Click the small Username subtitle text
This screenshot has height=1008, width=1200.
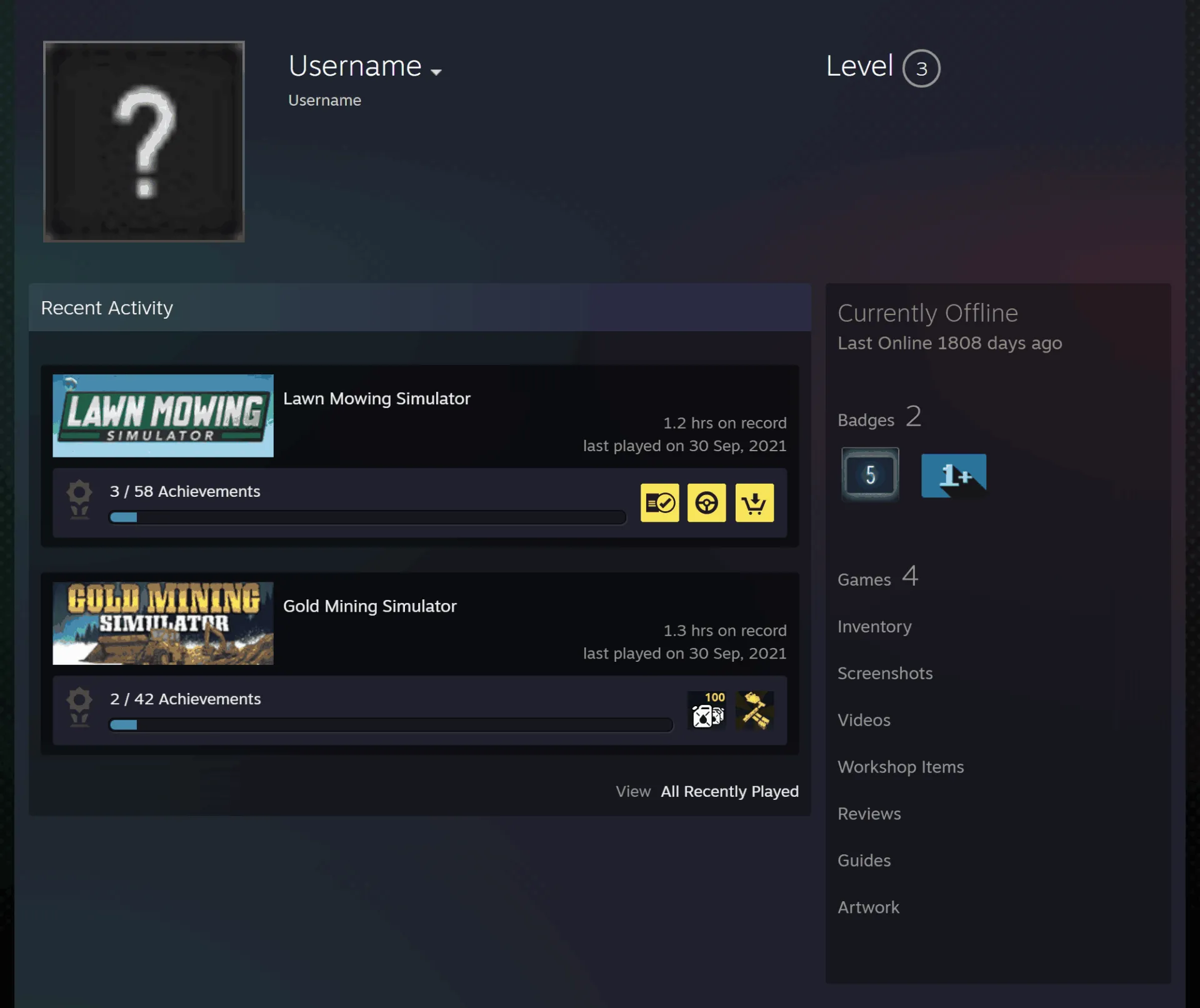tap(324, 100)
